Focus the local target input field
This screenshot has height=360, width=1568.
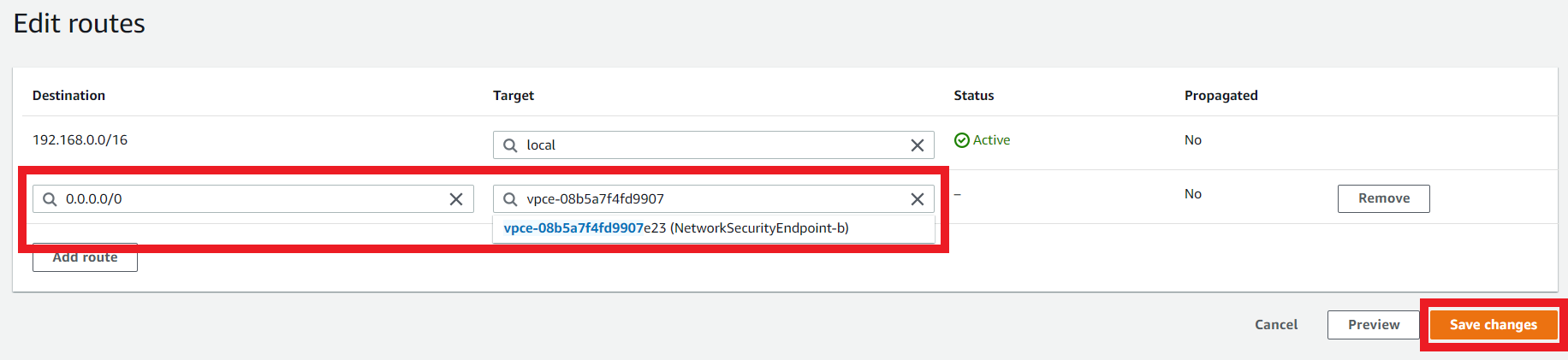pyautogui.click(x=714, y=145)
